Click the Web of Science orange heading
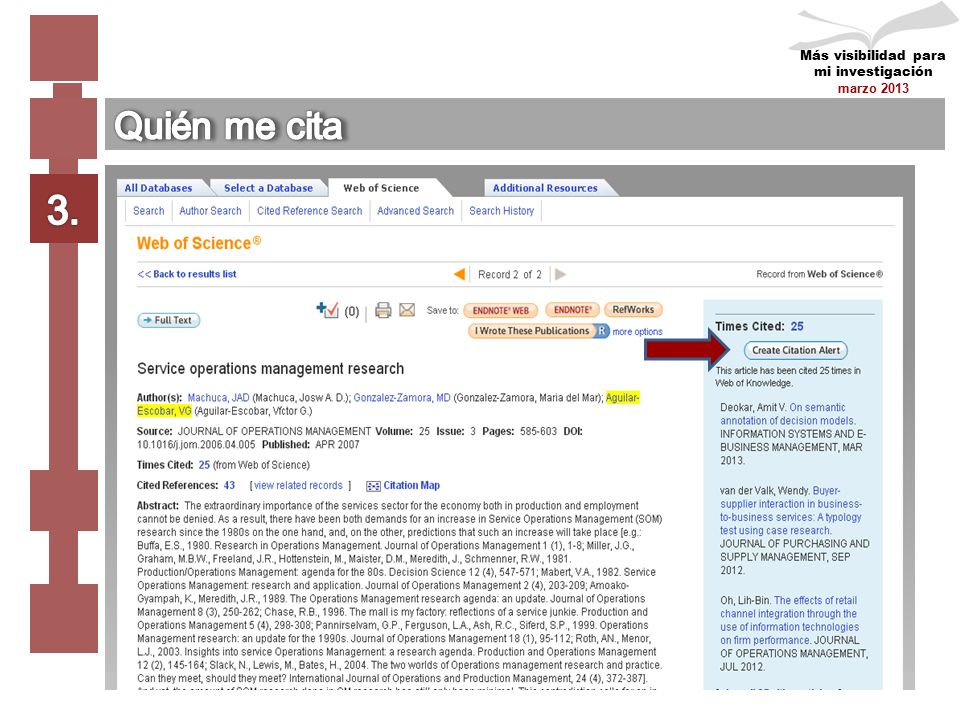 tap(199, 243)
